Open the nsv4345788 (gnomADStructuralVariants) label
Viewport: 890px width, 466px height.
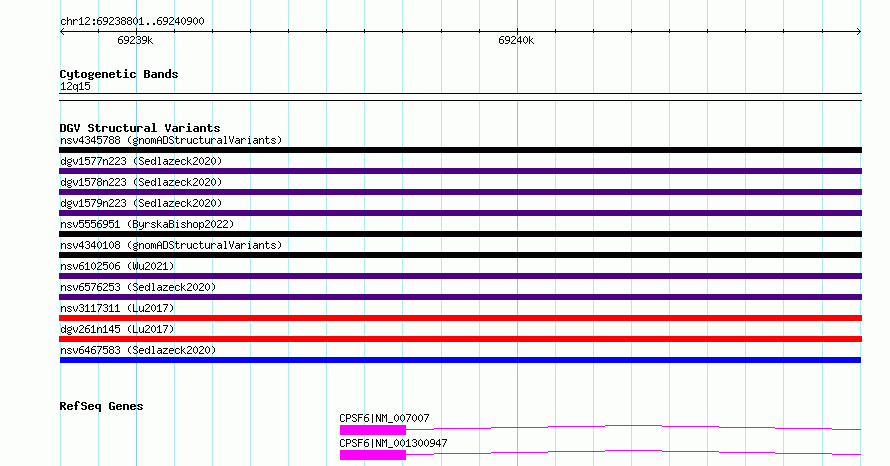[171, 140]
